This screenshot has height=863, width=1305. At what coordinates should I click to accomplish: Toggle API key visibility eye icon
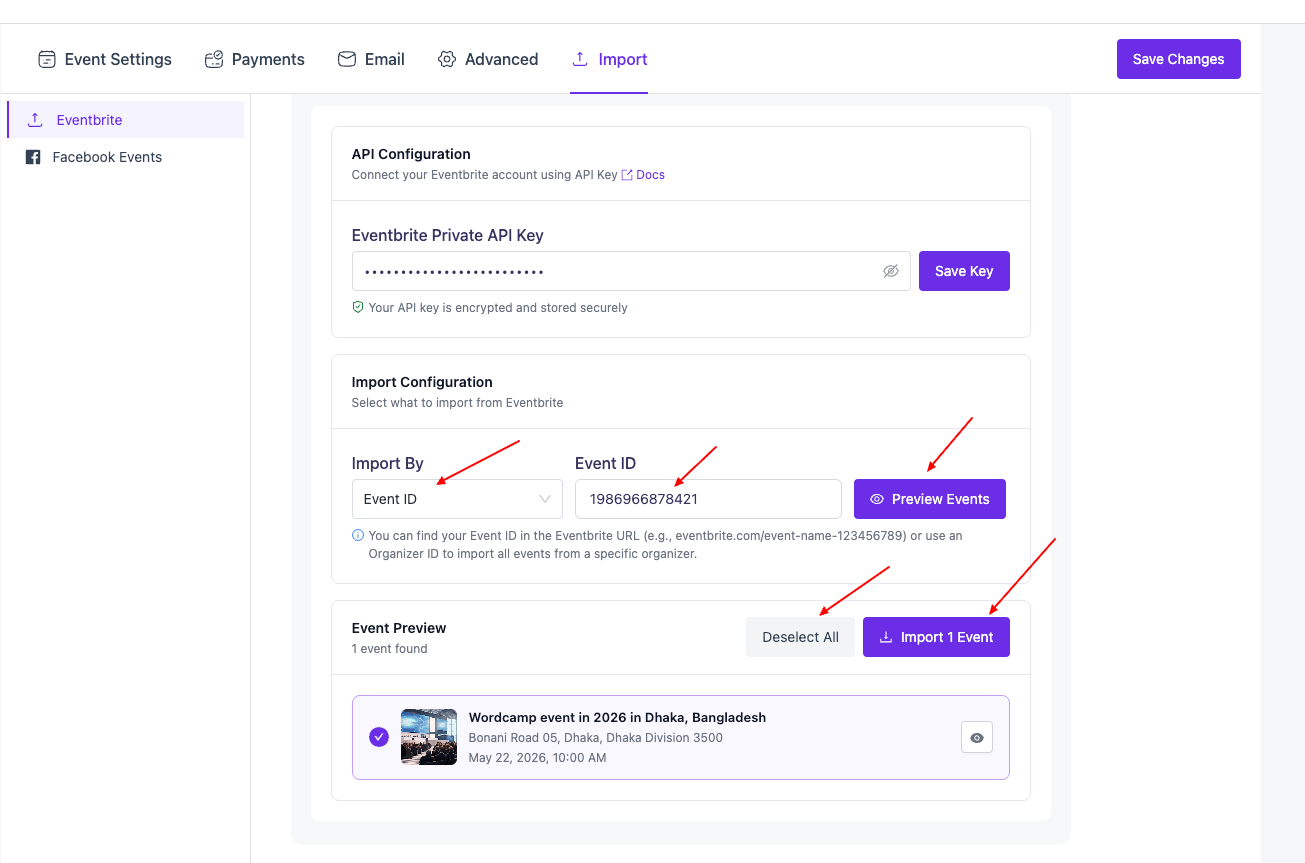[891, 271]
